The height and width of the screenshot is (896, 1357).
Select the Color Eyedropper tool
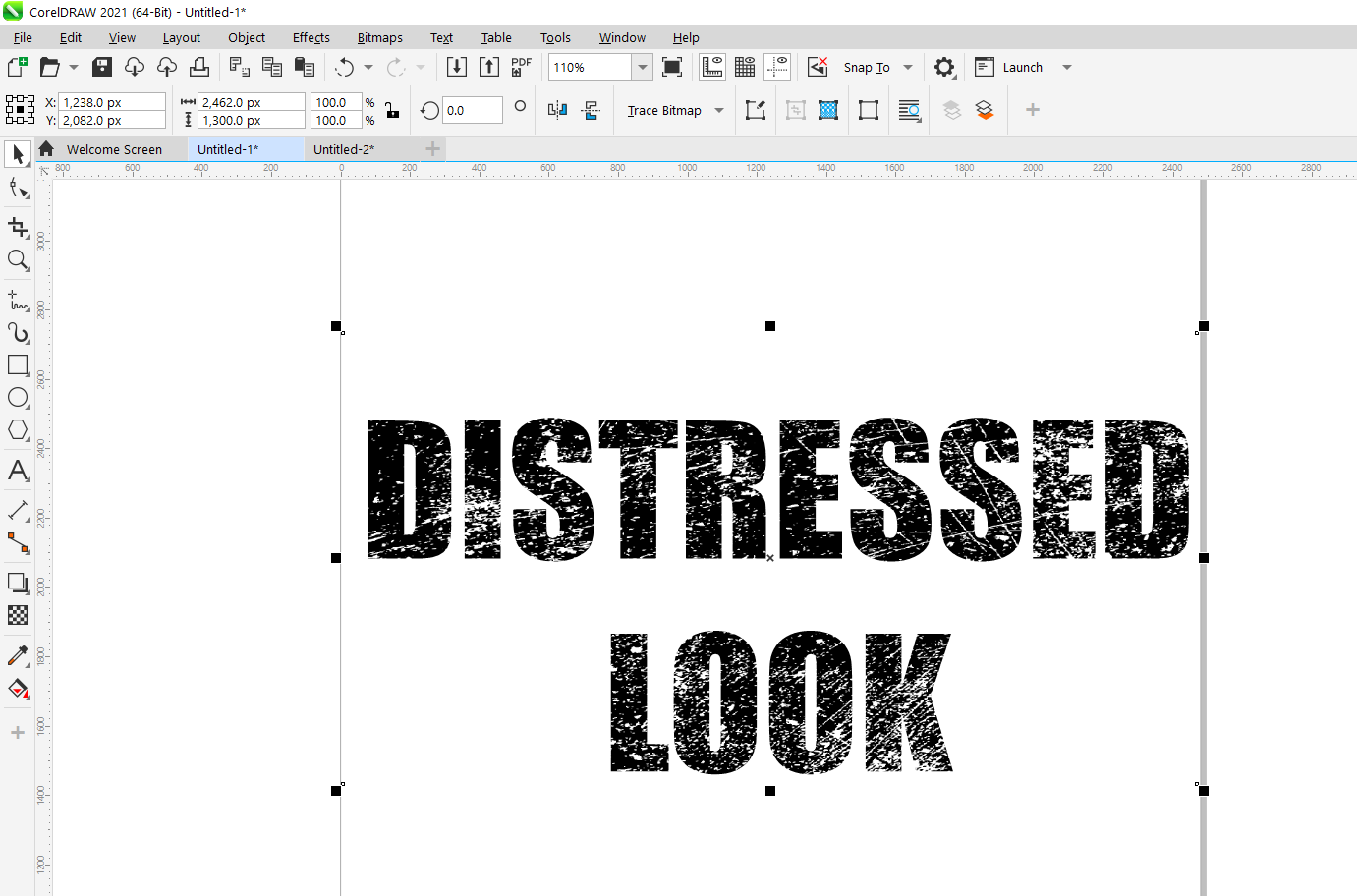(18, 655)
